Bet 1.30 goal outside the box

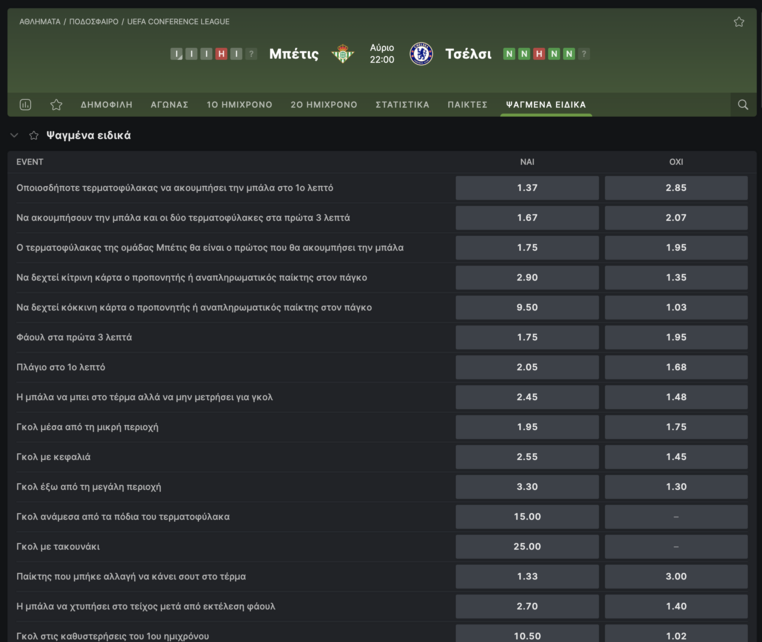point(676,486)
